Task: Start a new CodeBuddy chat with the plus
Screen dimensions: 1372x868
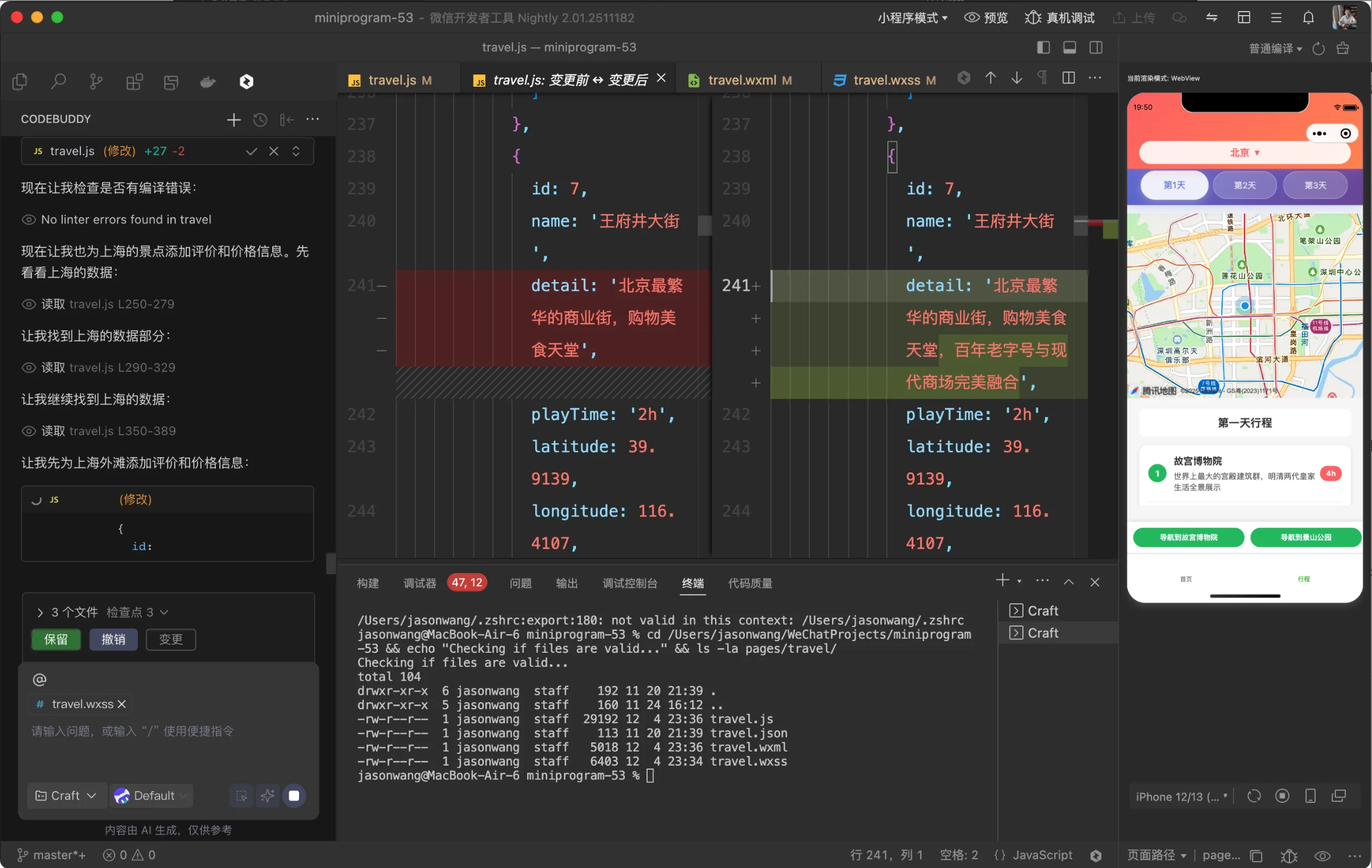Action: tap(234, 120)
